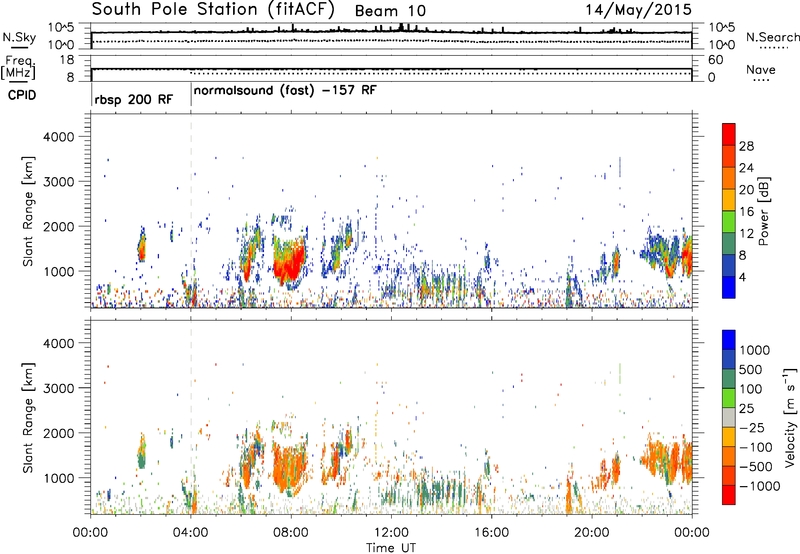This screenshot has width=800, height=554.
Task: Select the 'CPID' row label
Action: [x=22, y=95]
